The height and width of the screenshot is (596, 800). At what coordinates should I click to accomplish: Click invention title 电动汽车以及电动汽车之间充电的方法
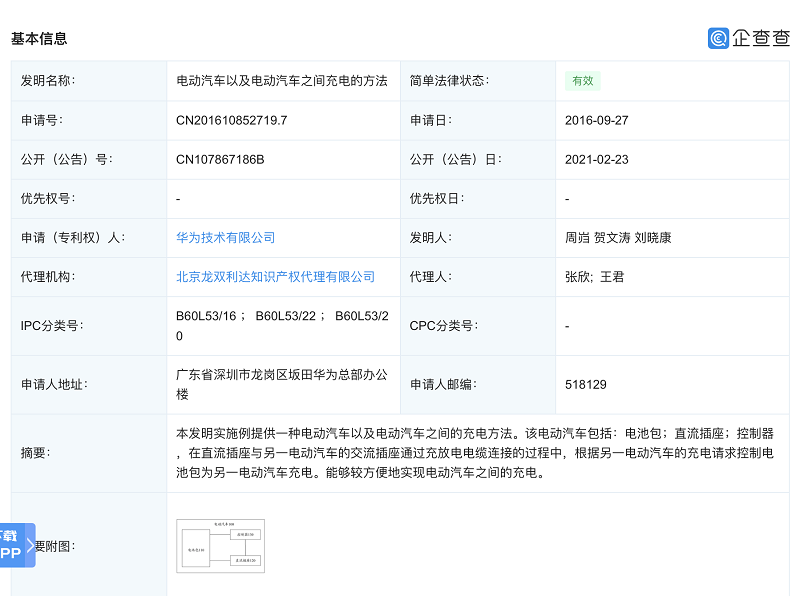(x=282, y=81)
